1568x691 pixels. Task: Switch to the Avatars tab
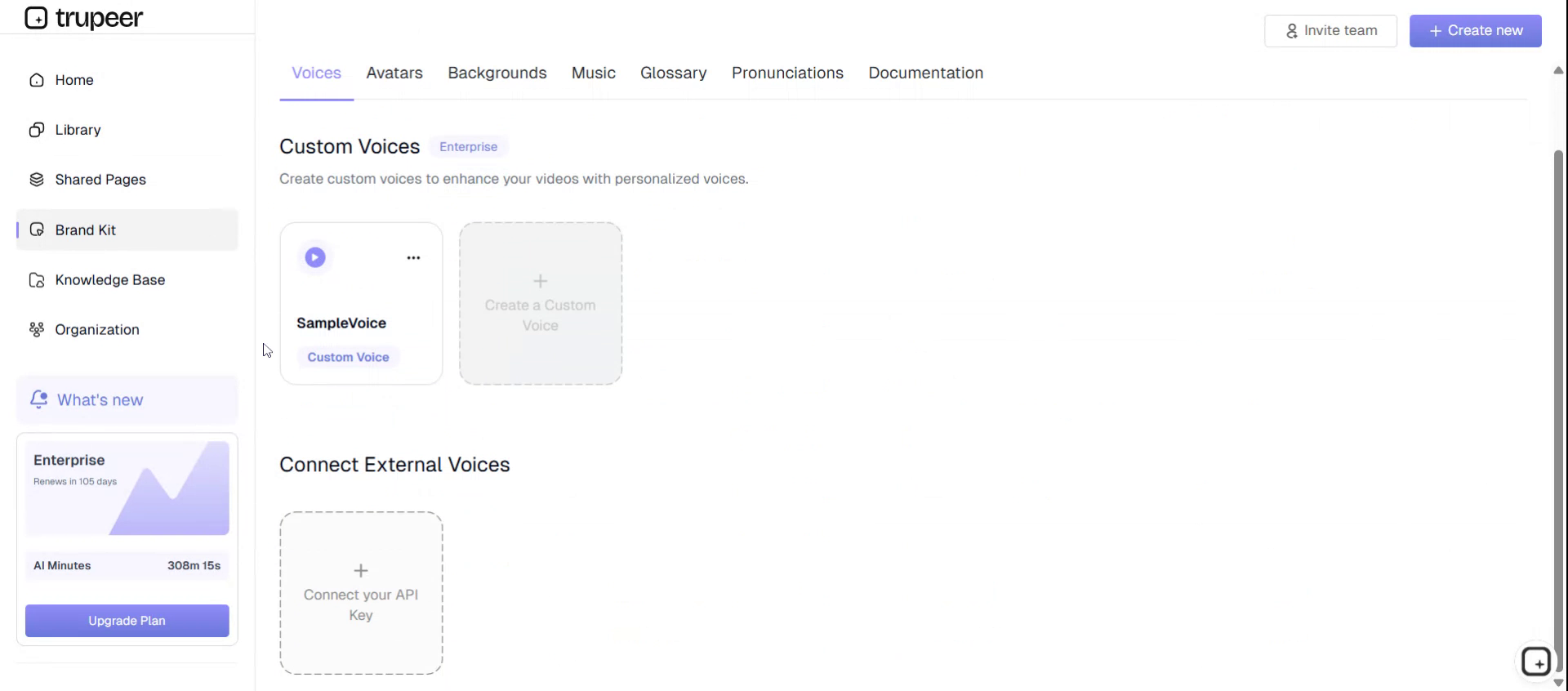coord(394,74)
